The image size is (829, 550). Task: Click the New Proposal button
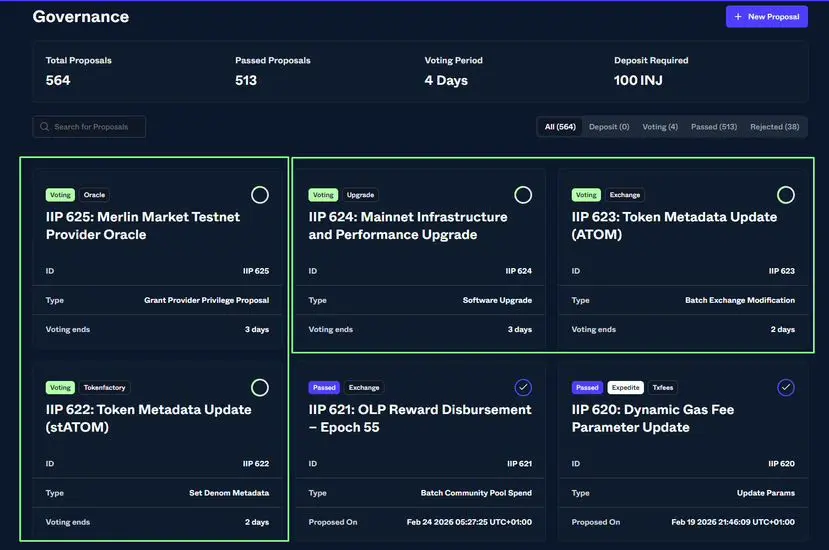pos(766,17)
